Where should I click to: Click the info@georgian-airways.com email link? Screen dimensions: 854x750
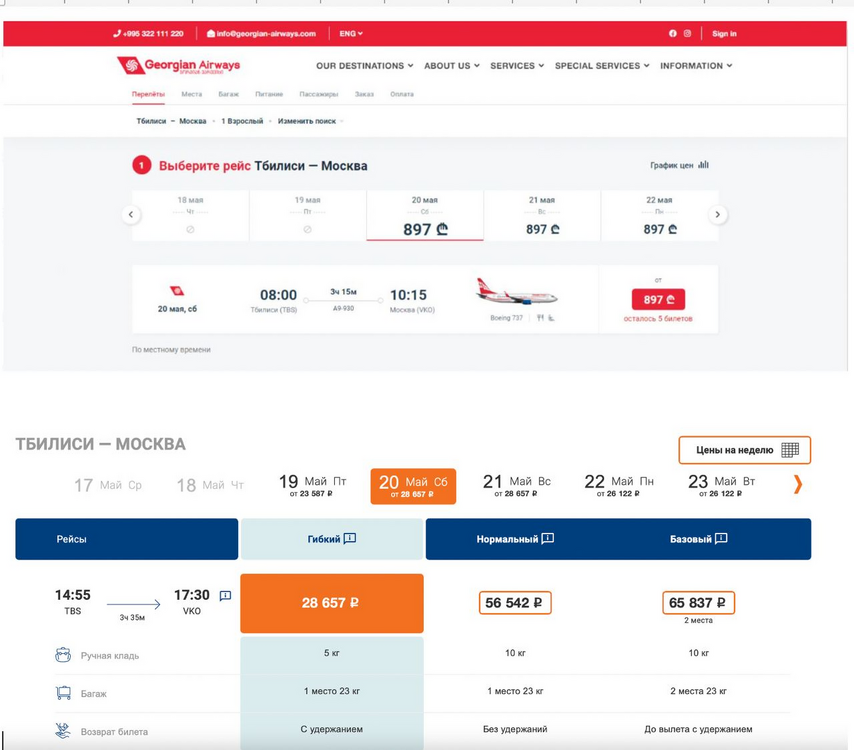tap(261, 33)
